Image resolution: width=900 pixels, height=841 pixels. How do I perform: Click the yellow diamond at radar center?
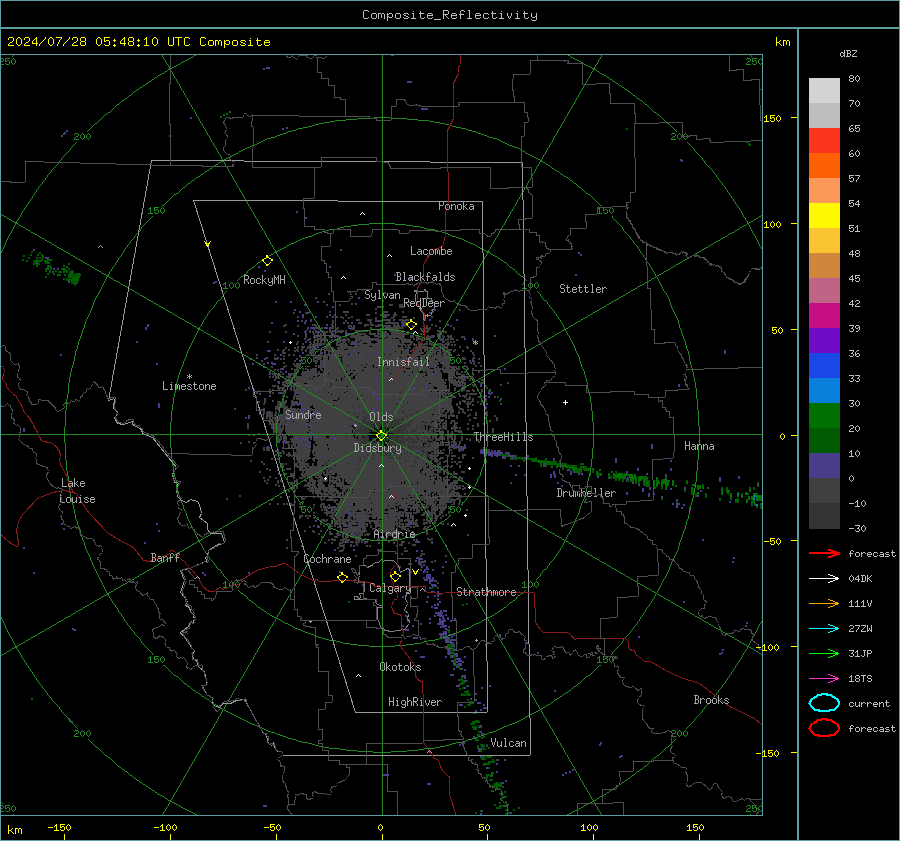coord(382,435)
